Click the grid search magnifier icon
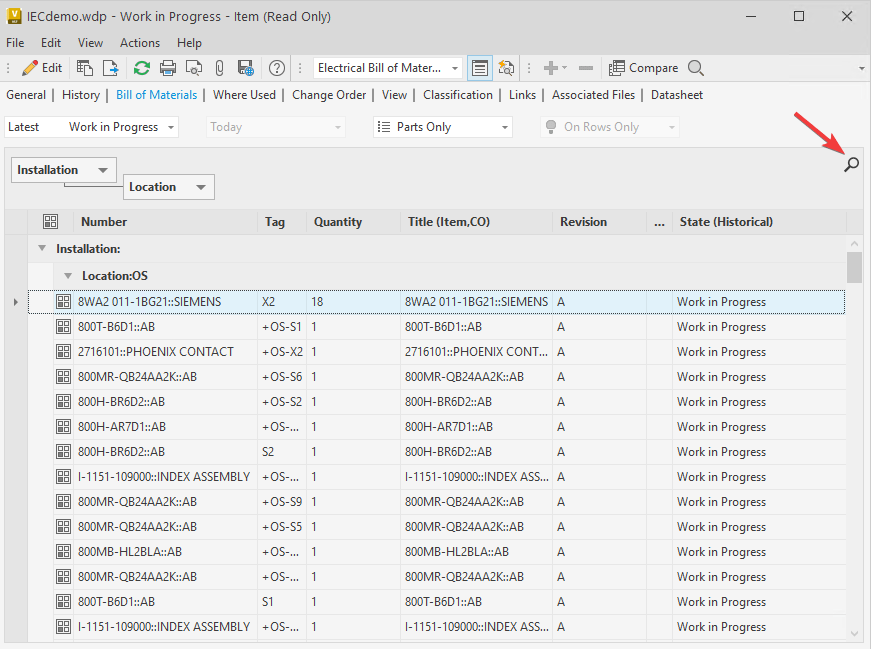This screenshot has width=871, height=649. (x=851, y=164)
